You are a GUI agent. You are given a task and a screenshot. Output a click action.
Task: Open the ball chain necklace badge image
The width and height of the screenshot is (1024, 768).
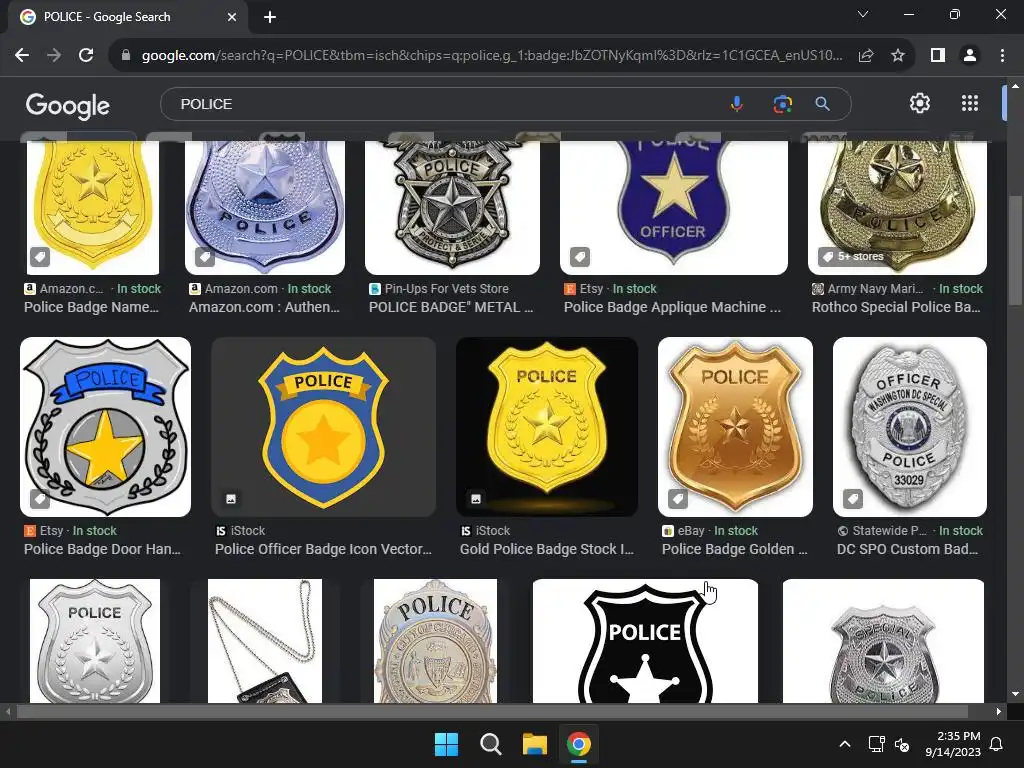(265, 641)
